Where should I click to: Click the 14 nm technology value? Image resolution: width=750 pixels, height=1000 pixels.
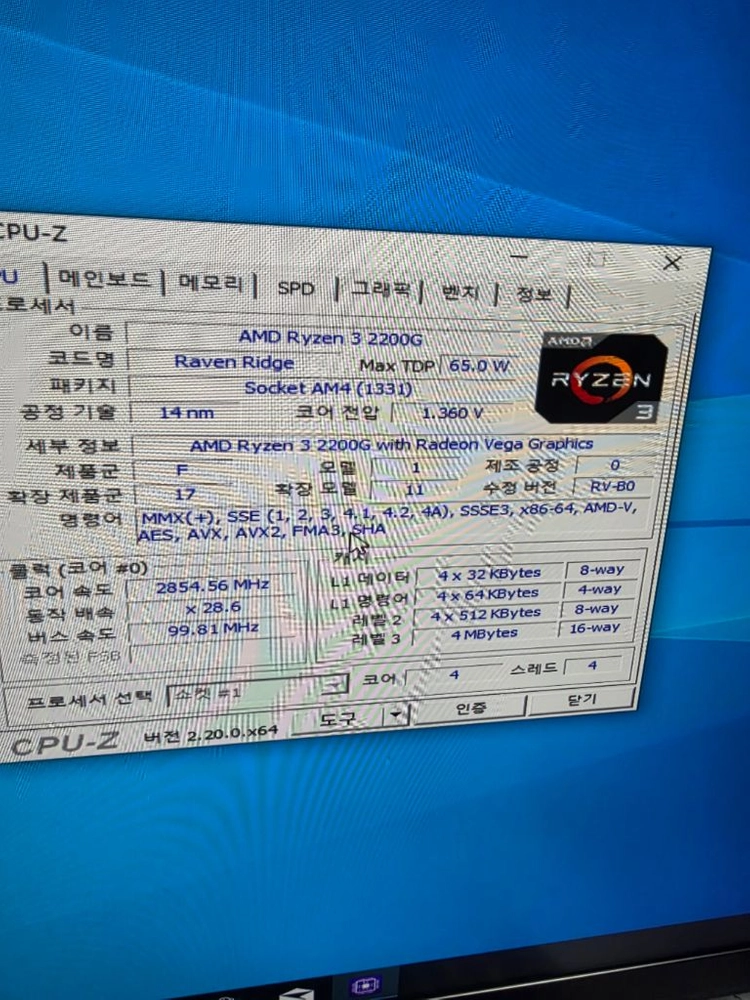click(x=186, y=413)
